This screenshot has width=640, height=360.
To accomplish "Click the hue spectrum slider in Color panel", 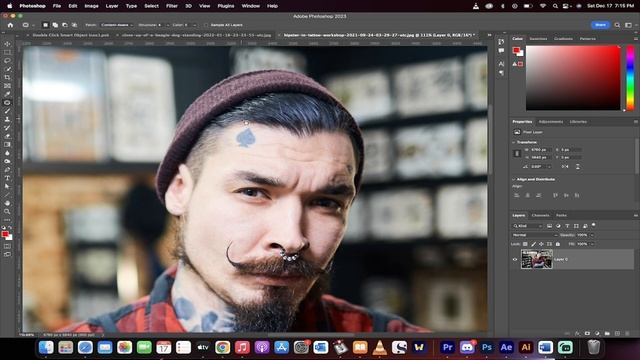I will [x=630, y=78].
